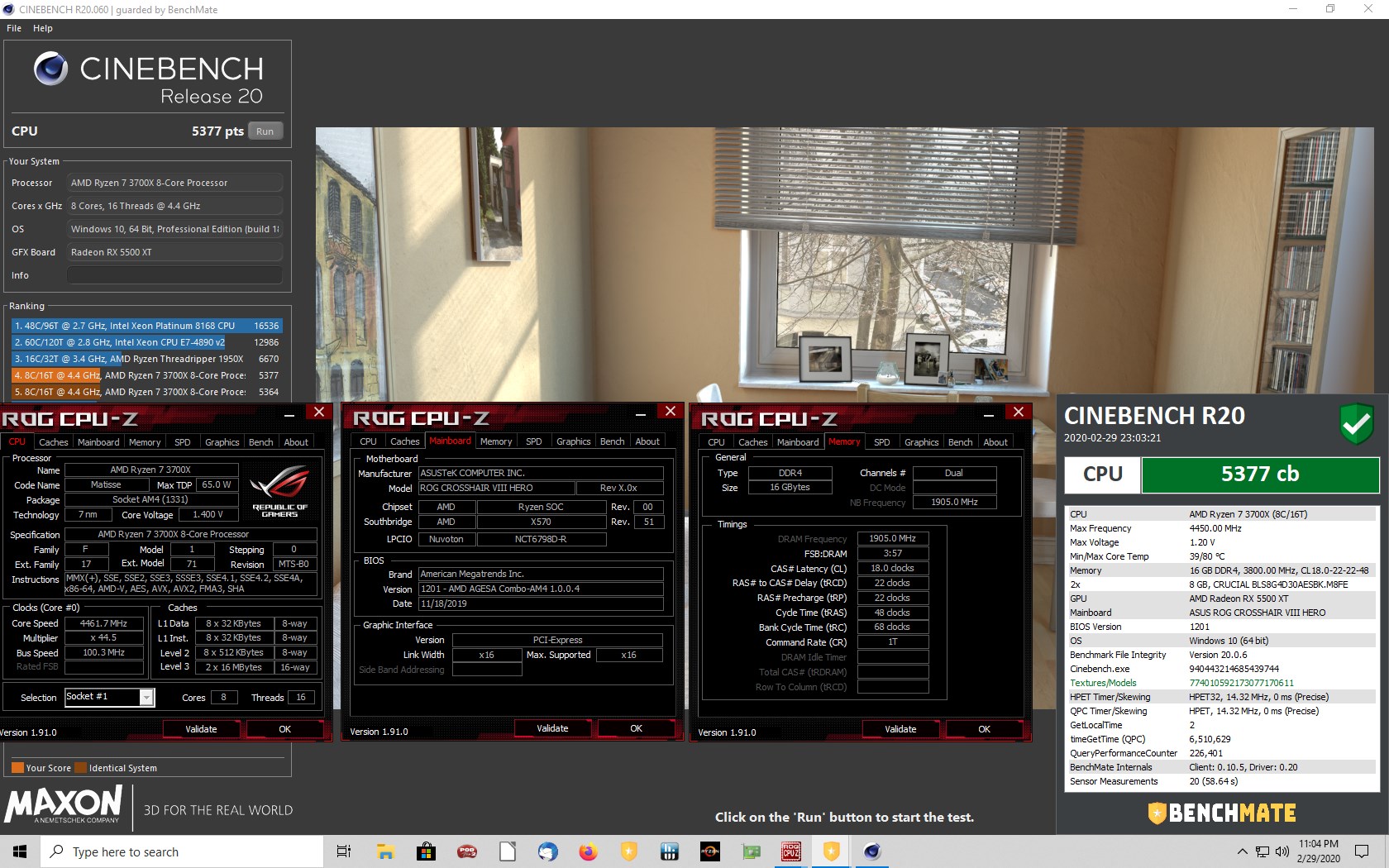Viewport: 1389px width, 868px height.
Task: Open Graphics tab in CPU-Z Mainboard window
Action: (x=574, y=441)
